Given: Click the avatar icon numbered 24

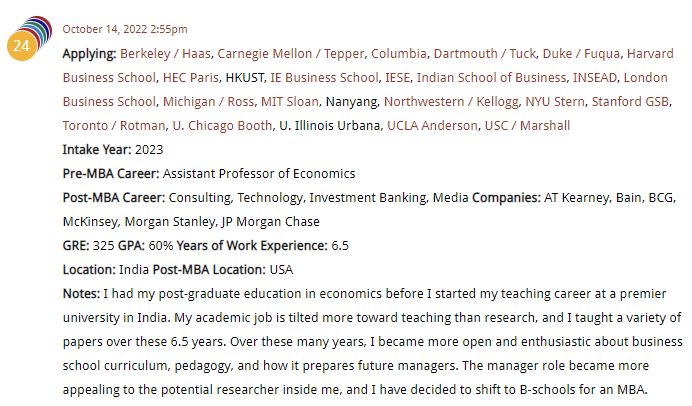Looking at the screenshot, I should tap(29, 38).
